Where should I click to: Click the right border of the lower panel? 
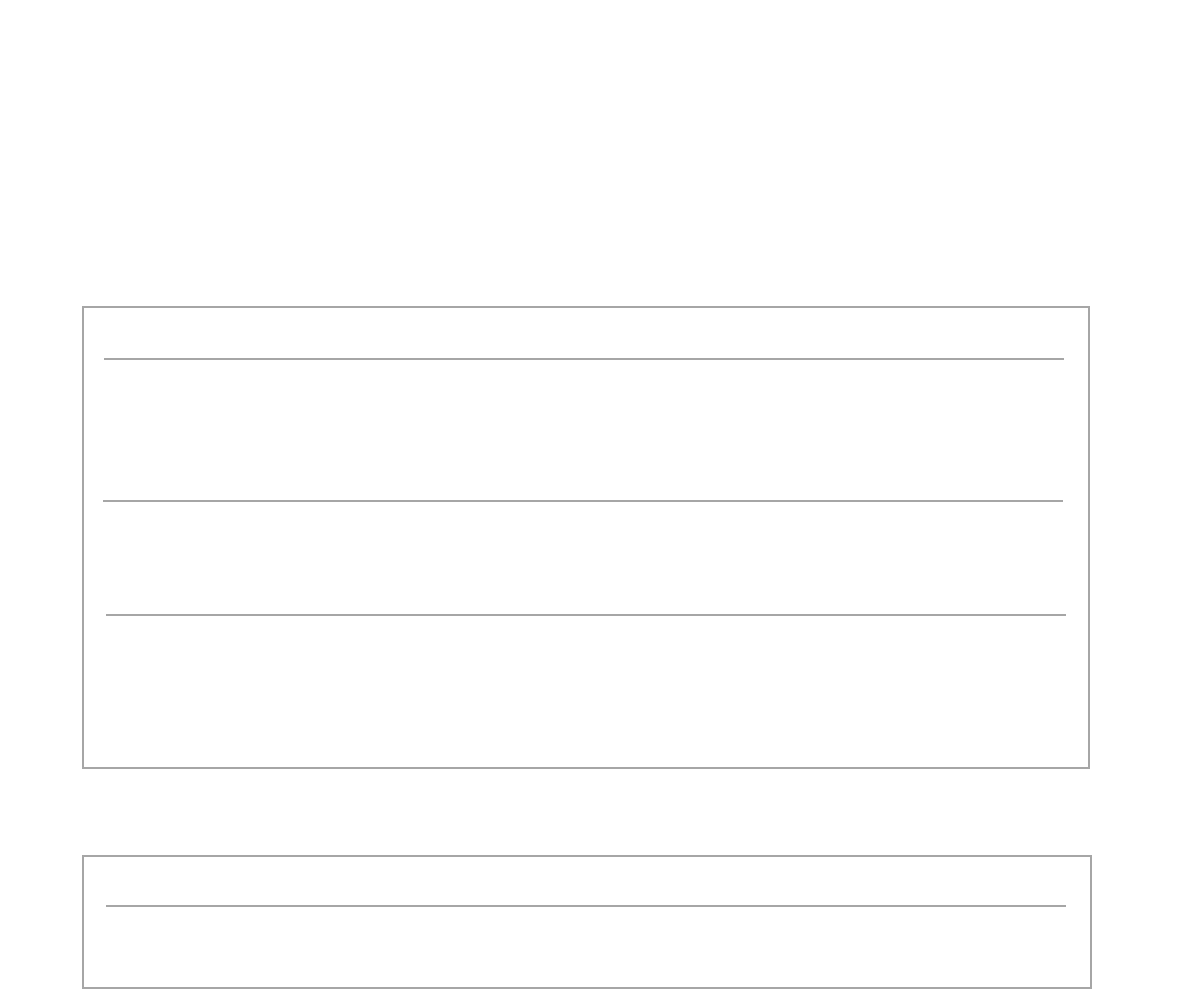(1091, 921)
